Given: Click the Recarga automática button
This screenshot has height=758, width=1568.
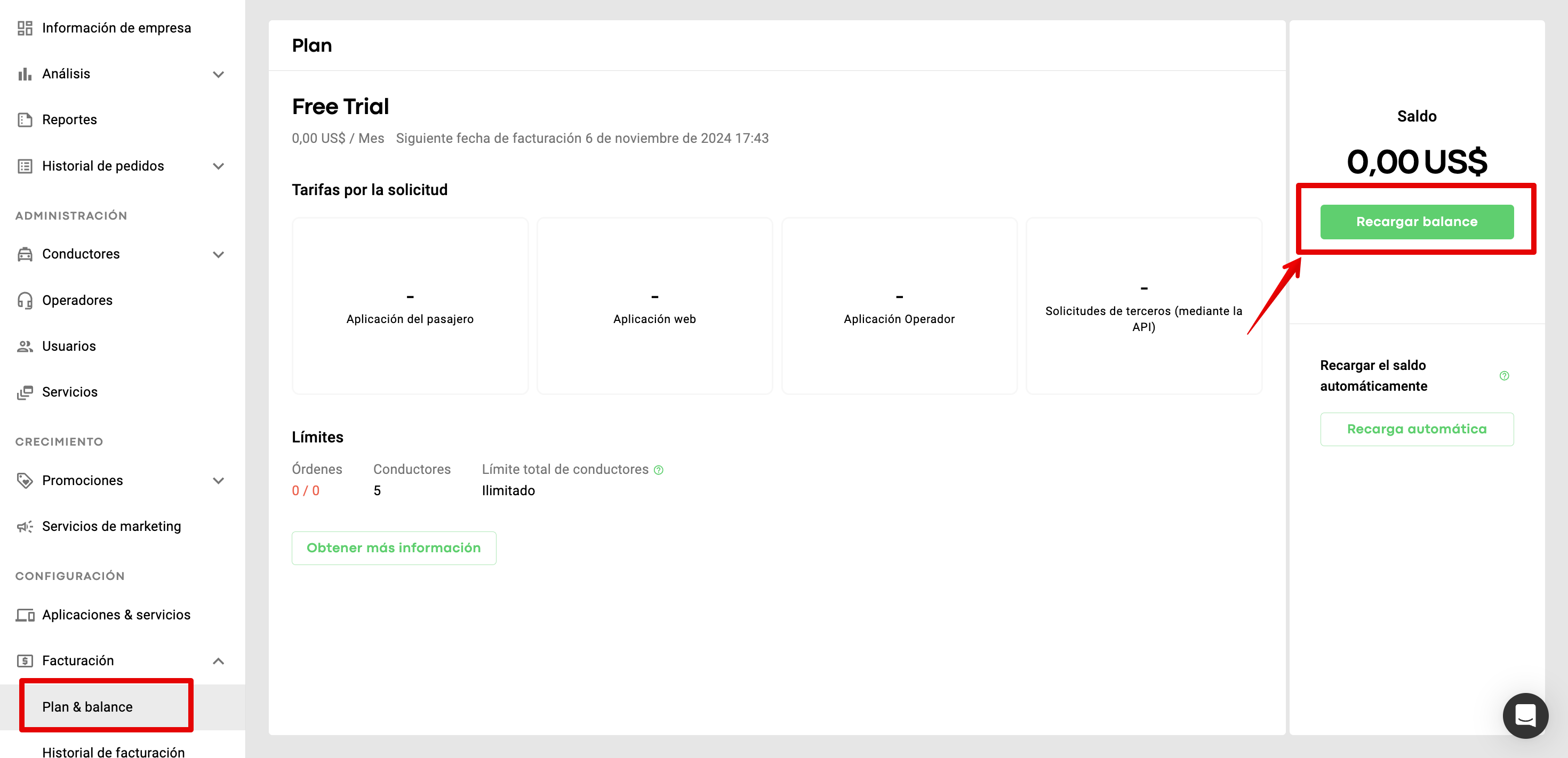Looking at the screenshot, I should click(1416, 430).
